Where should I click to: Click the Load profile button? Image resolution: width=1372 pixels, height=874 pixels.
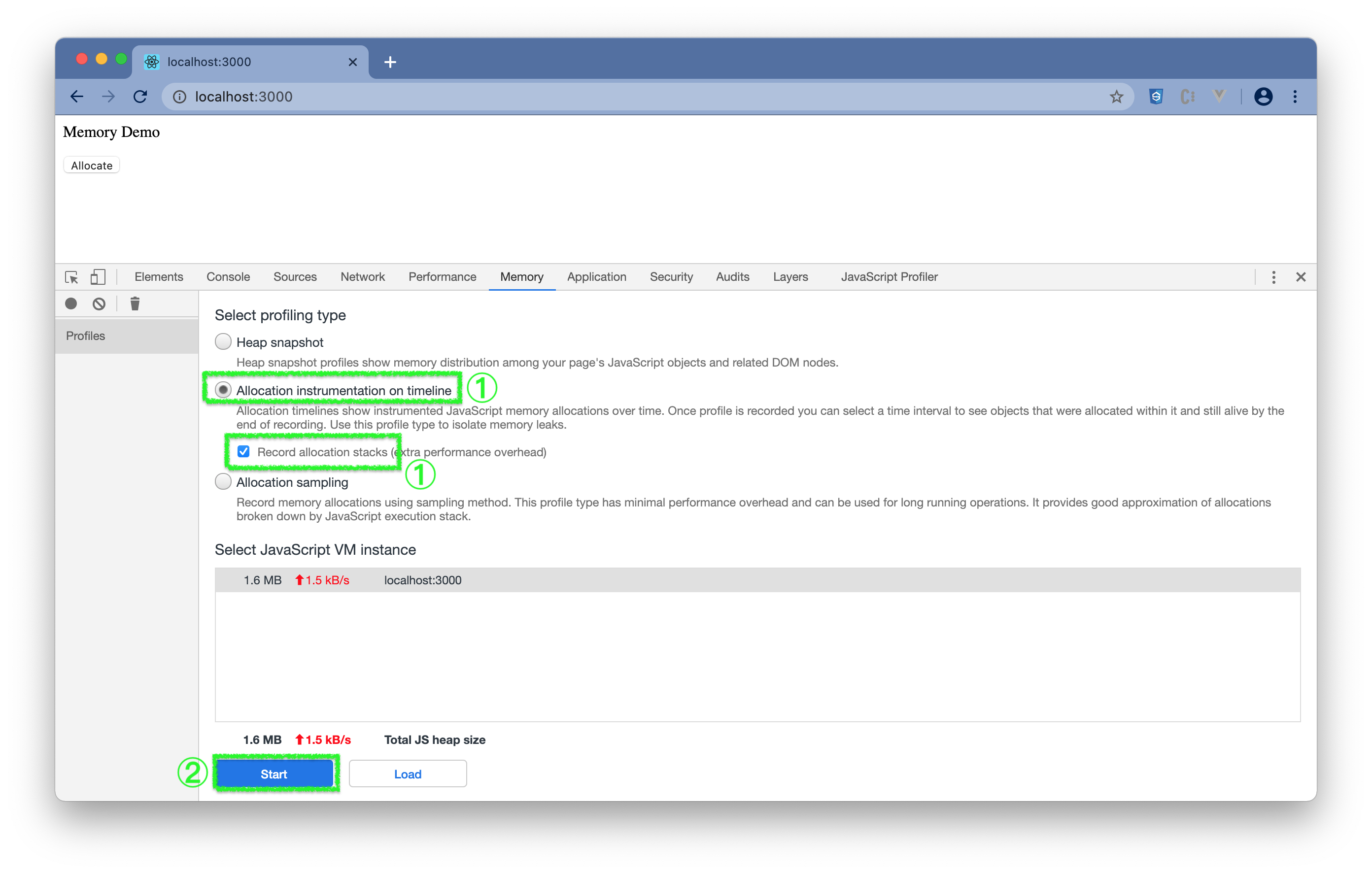(x=408, y=773)
